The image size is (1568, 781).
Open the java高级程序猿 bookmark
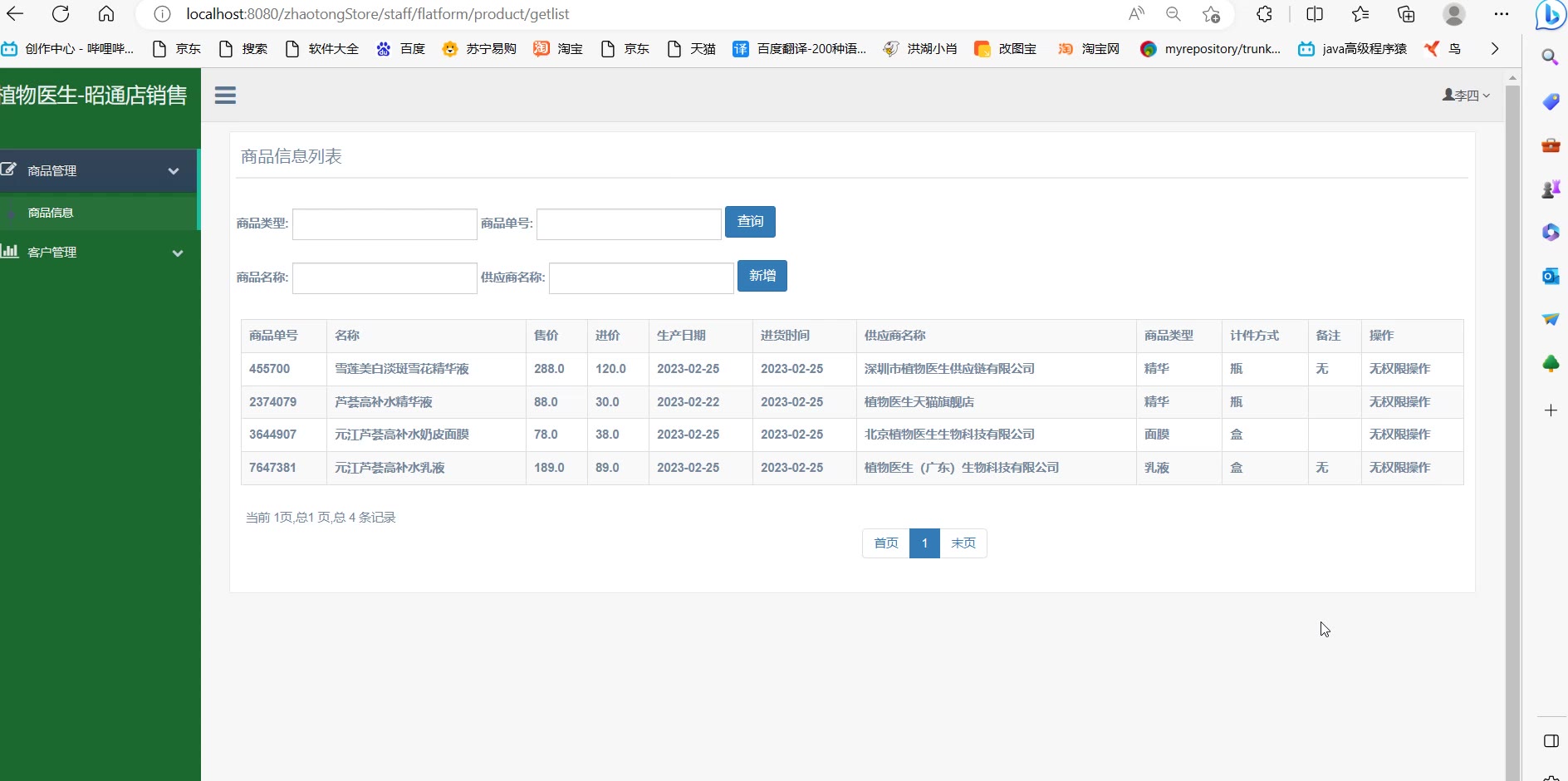[1353, 49]
